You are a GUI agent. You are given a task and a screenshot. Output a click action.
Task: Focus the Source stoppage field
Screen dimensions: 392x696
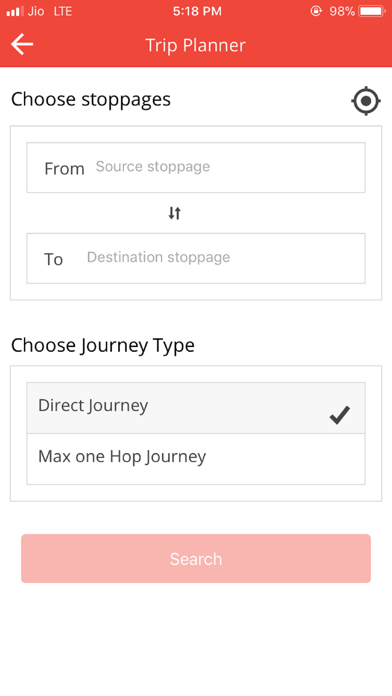[x=196, y=168]
